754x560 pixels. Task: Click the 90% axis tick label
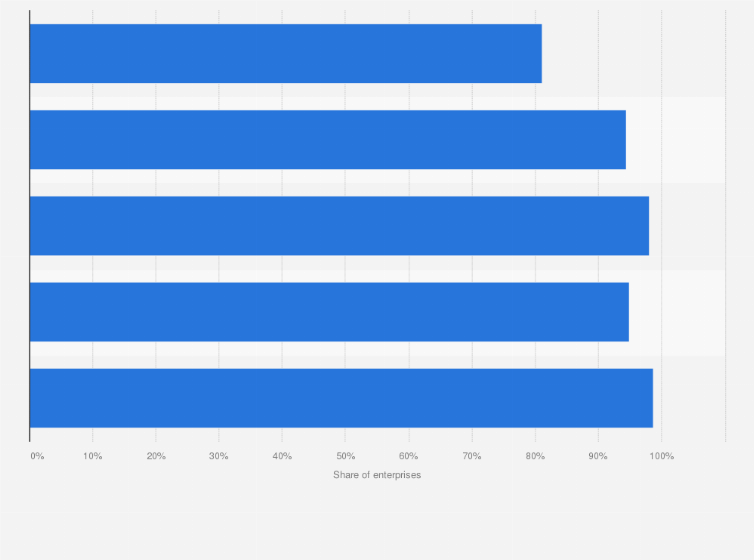click(x=598, y=457)
